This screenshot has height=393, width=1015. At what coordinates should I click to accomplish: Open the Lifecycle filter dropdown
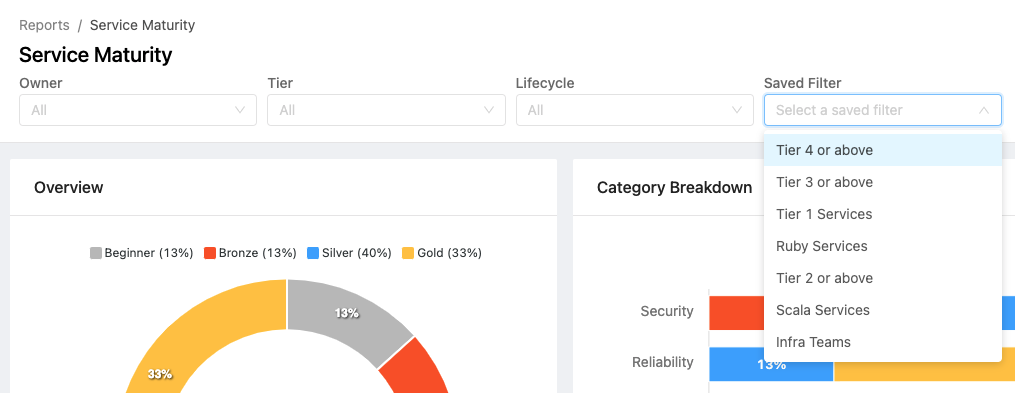[634, 110]
